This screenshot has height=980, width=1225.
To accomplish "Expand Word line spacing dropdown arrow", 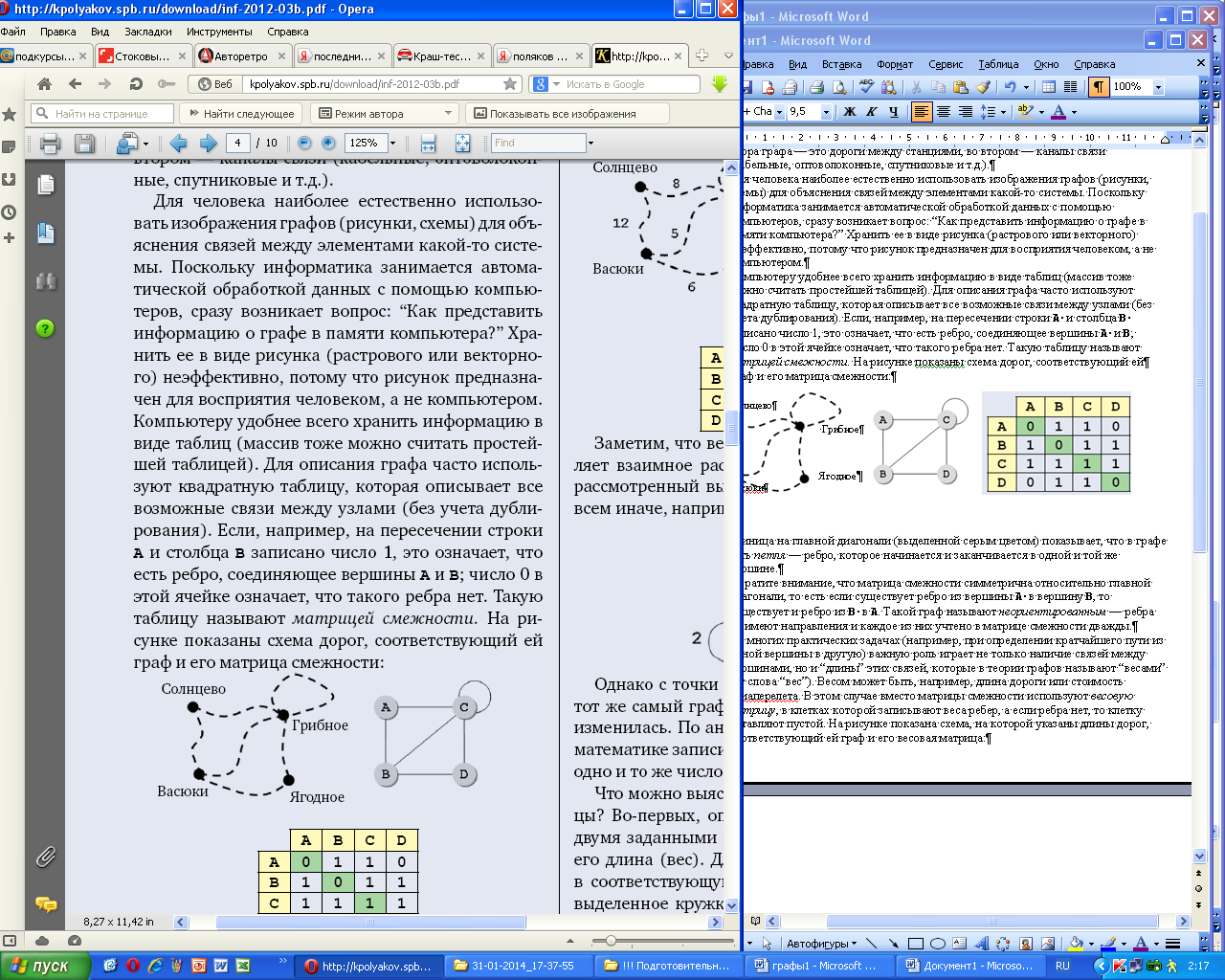I will click(x=1002, y=112).
